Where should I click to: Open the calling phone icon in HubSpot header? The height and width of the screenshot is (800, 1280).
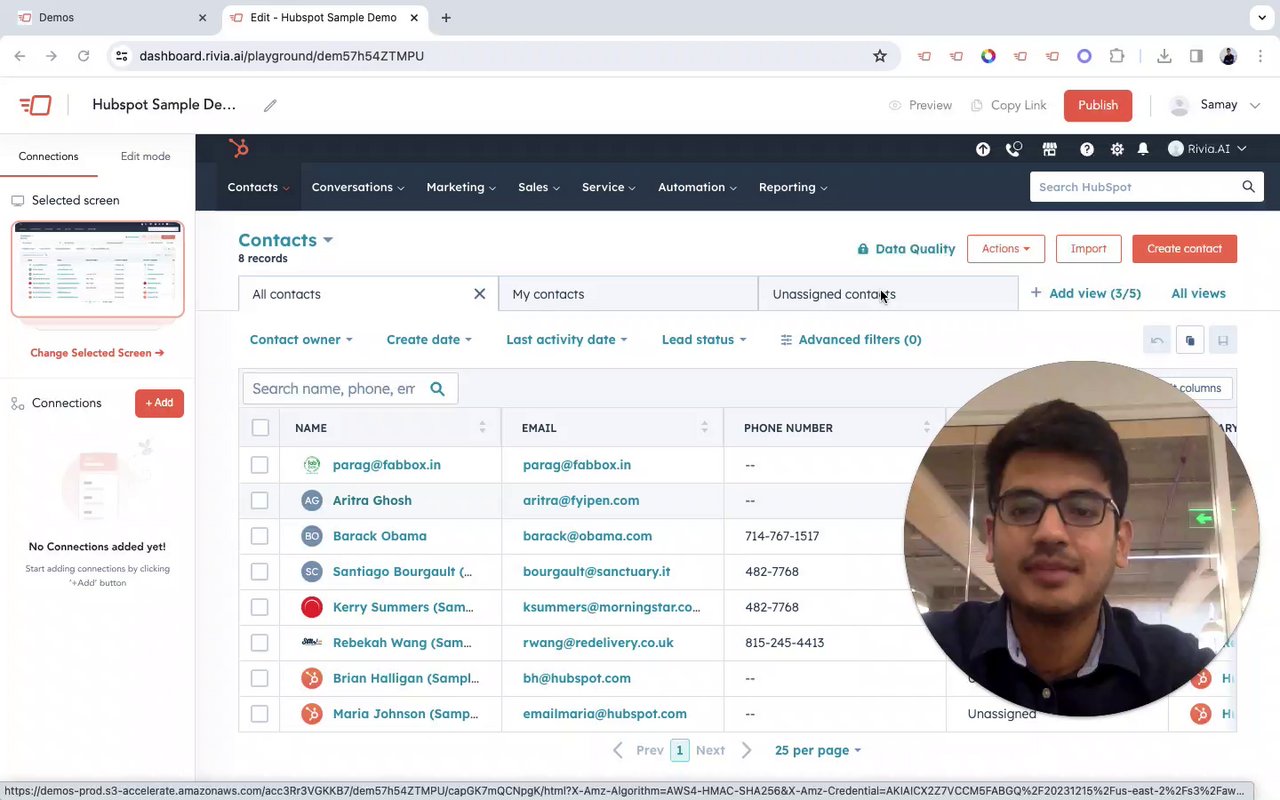[x=1014, y=149]
